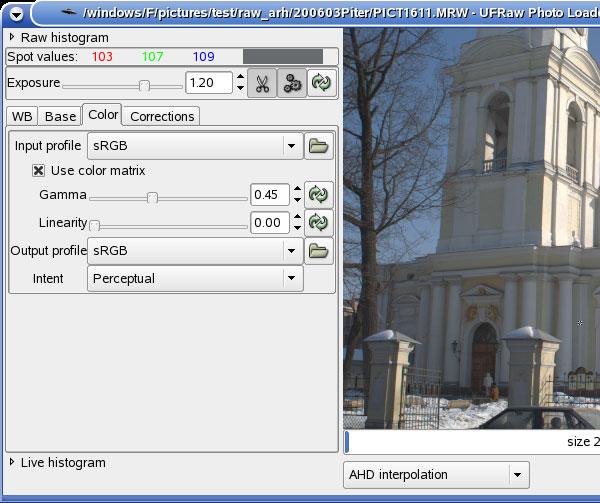Toggle the clip highlights scissors button
Screen dimensions: 600x503
pyautogui.click(x=262, y=83)
